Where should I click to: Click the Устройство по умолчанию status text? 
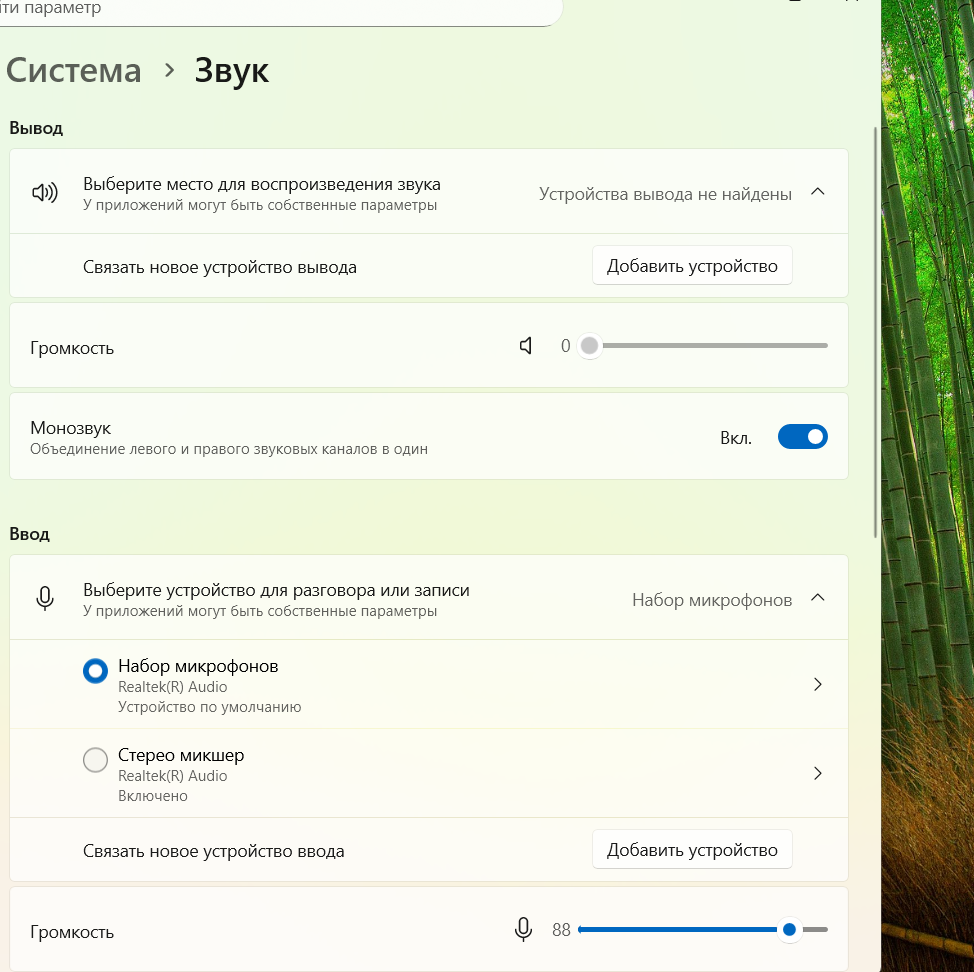(x=209, y=707)
